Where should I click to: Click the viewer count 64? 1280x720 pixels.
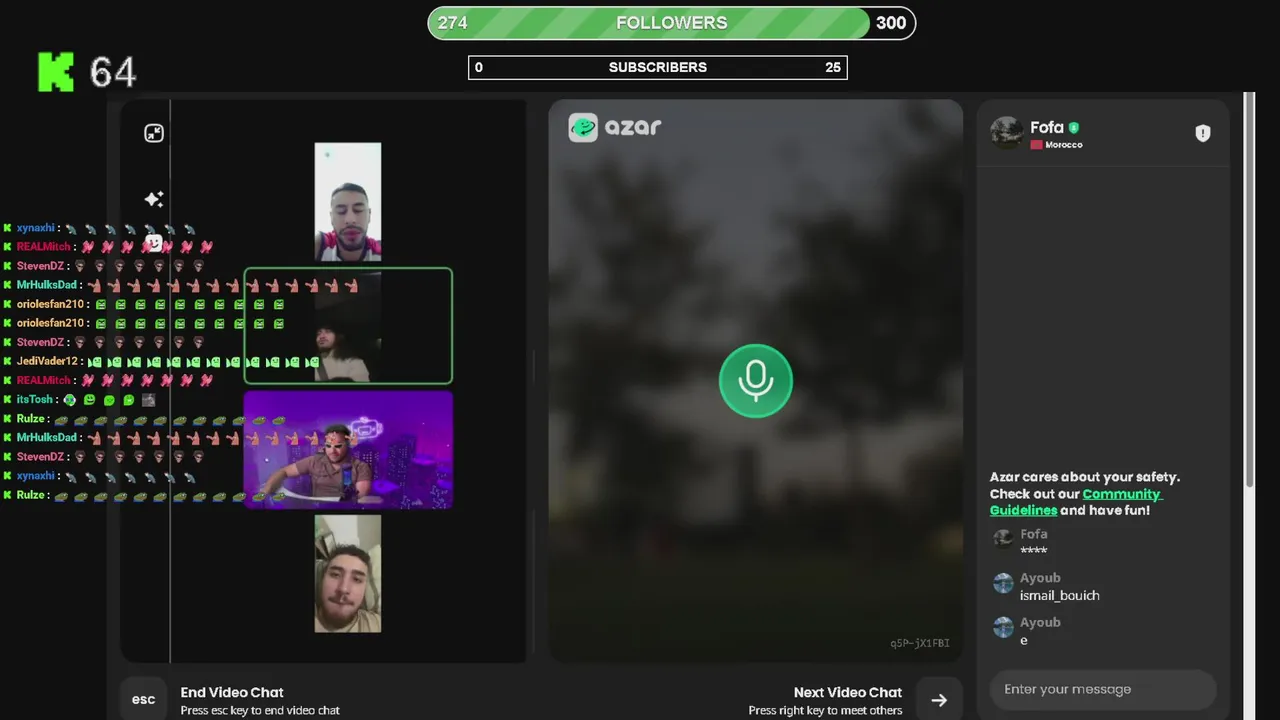[112, 72]
